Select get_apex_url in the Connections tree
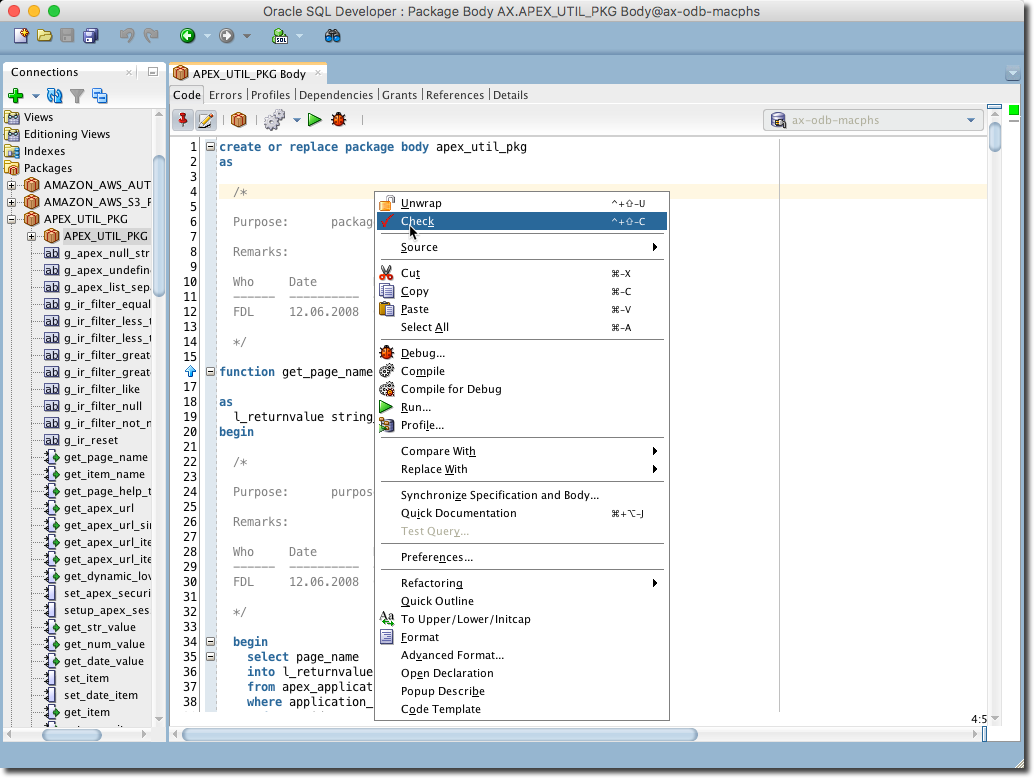This screenshot has width=1034, height=778. click(98, 508)
